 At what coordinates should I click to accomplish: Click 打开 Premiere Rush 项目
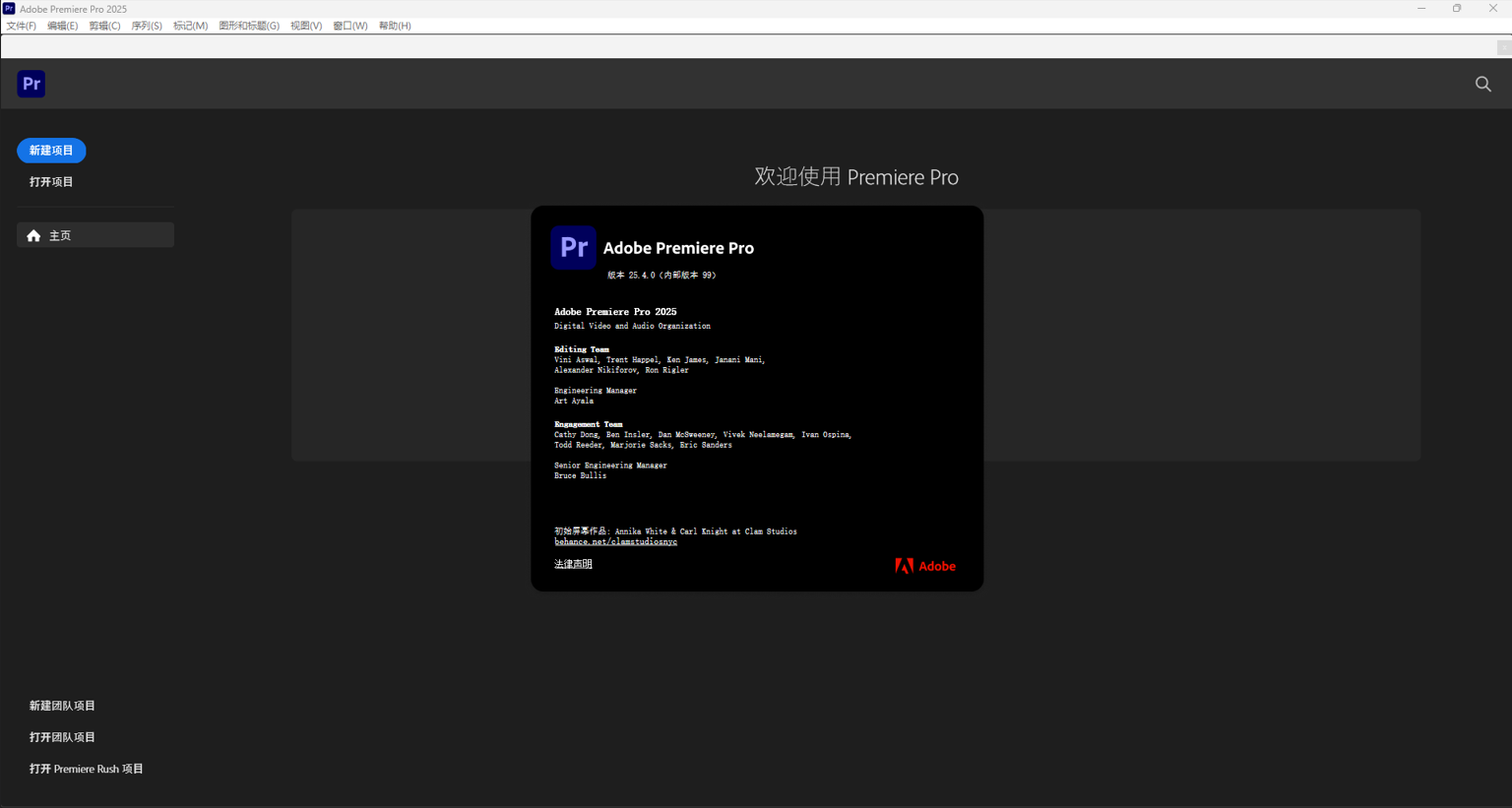click(87, 769)
